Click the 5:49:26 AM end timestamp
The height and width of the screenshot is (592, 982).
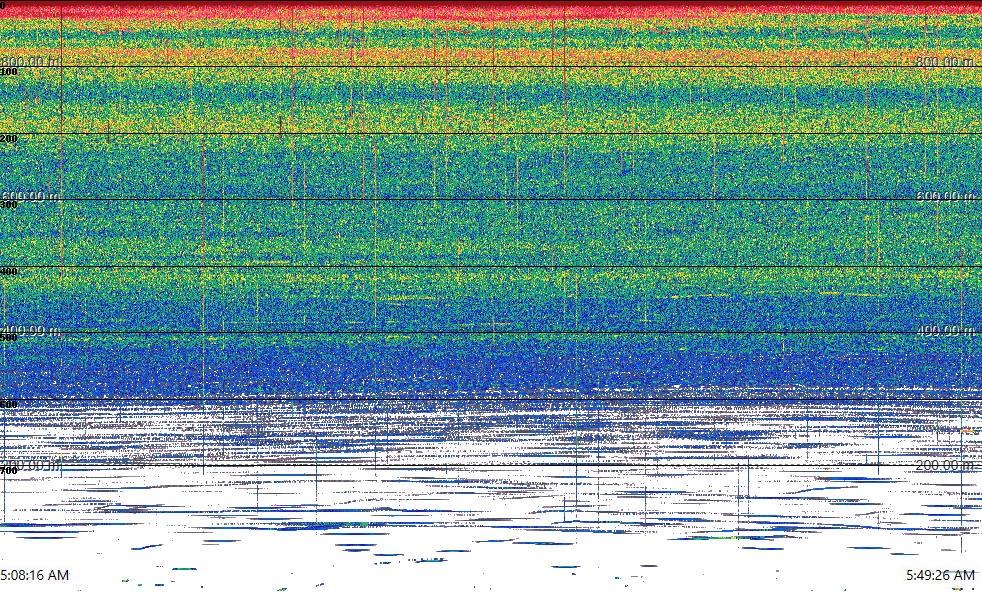(940, 574)
